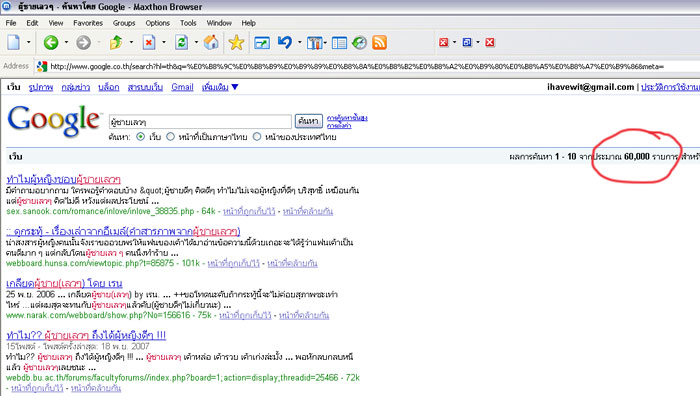Open the Options menu

coord(157,23)
